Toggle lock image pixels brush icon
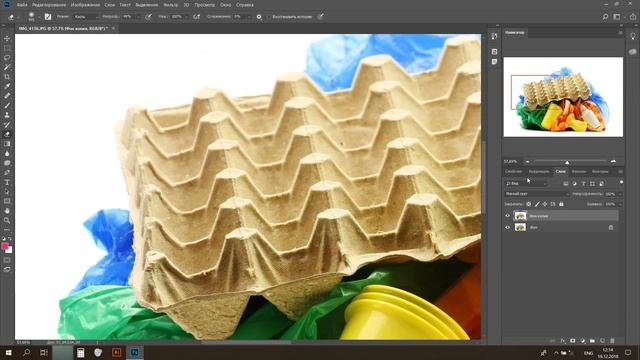The image size is (640, 360). [537, 204]
